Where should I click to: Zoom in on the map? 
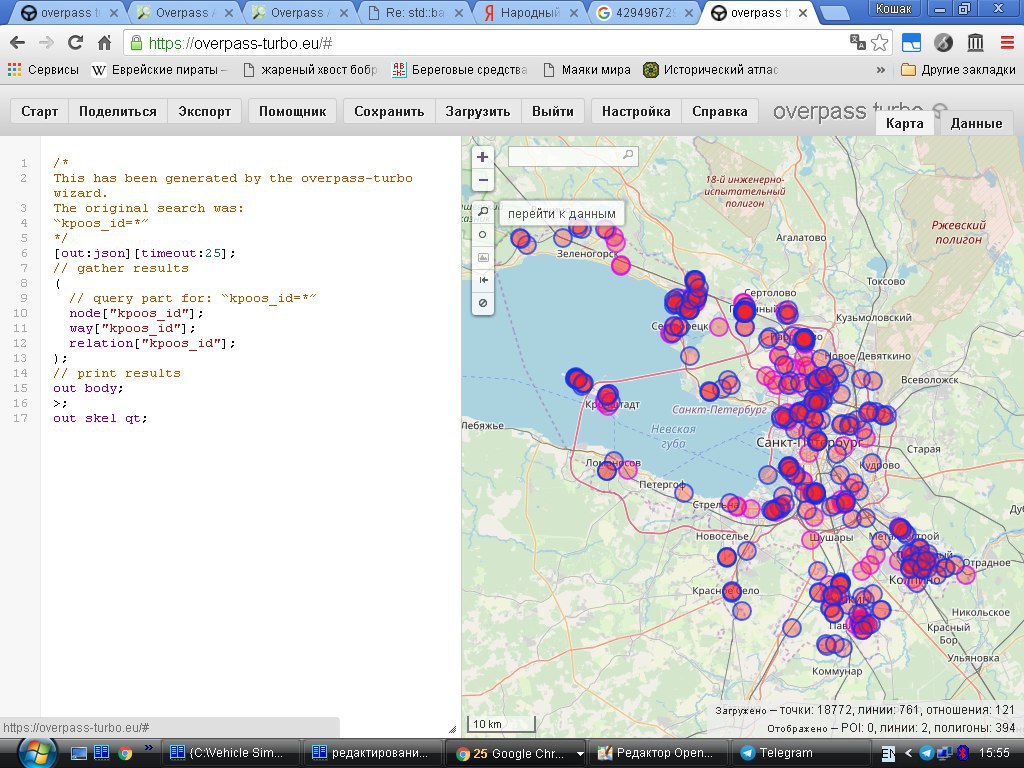pyautogui.click(x=483, y=157)
